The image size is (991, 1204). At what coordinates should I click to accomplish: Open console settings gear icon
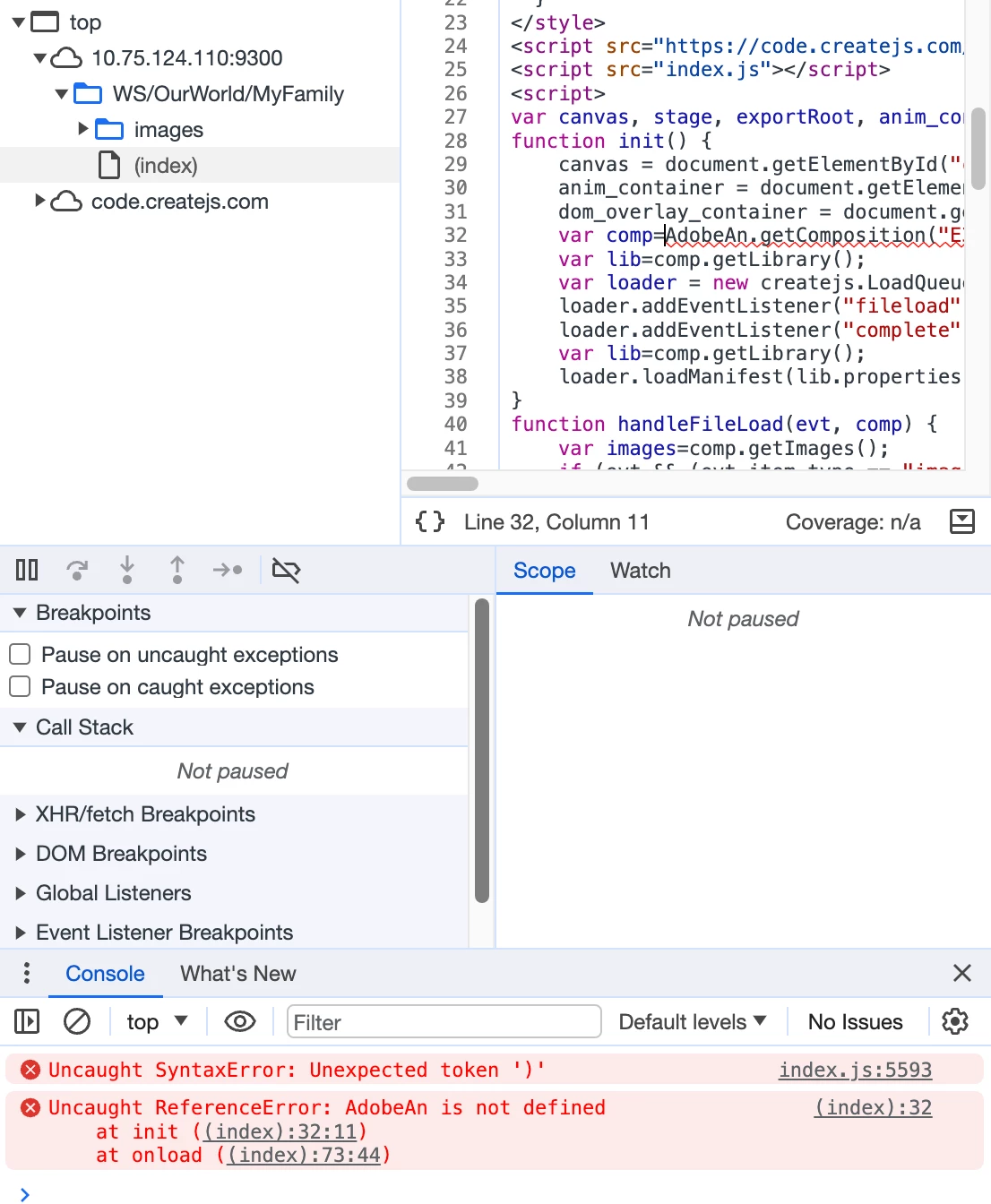tap(955, 1021)
